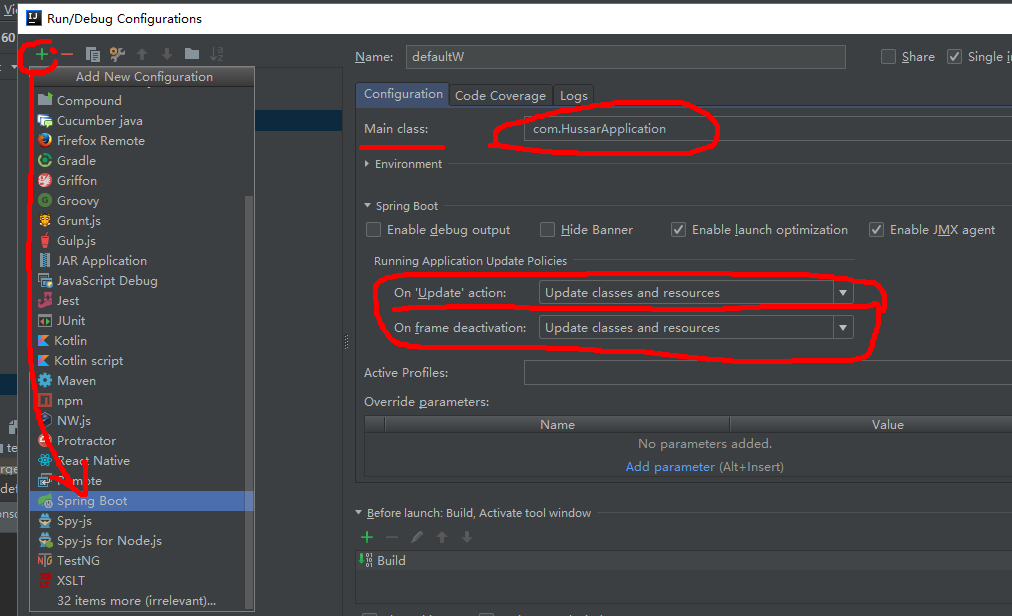Toggle the Single instance checkbox
Screen dimensions: 1012x616
[x=955, y=57]
